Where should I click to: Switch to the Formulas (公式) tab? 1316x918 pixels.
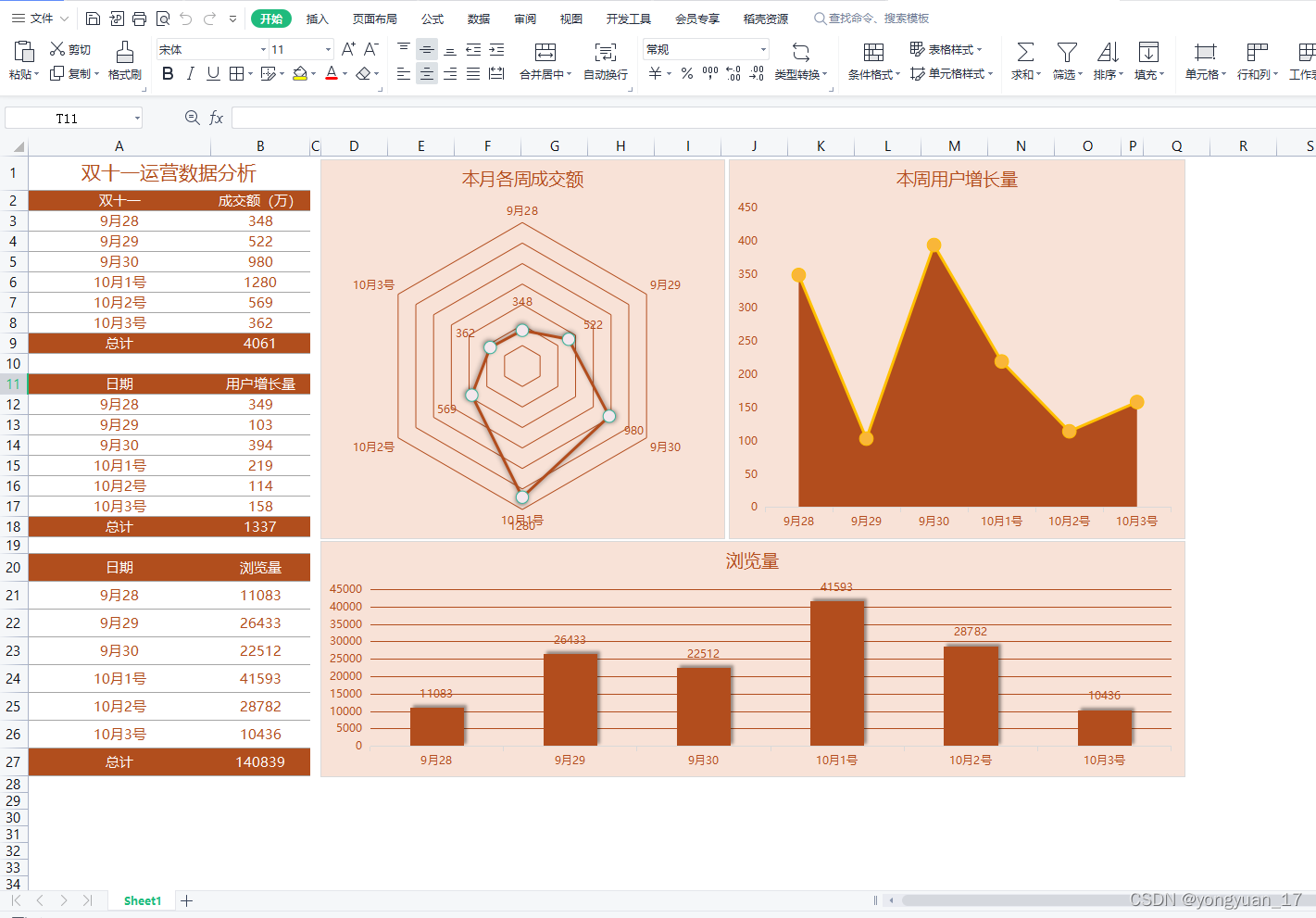click(432, 19)
